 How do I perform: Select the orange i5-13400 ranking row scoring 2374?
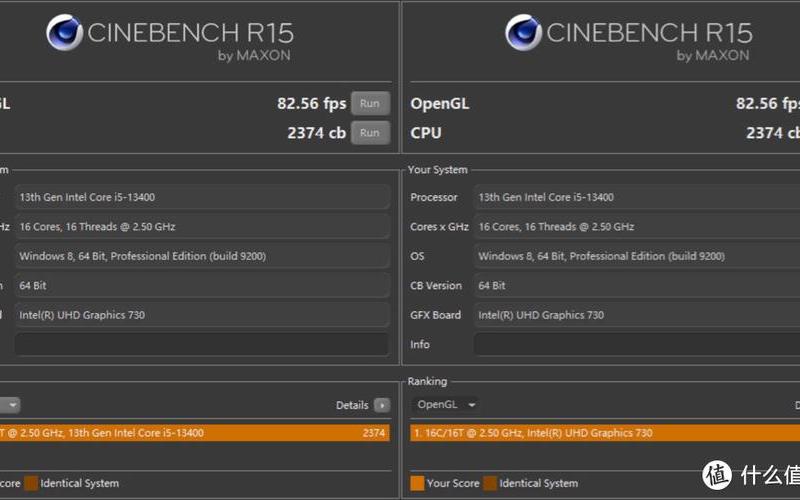pyautogui.click(x=194, y=433)
